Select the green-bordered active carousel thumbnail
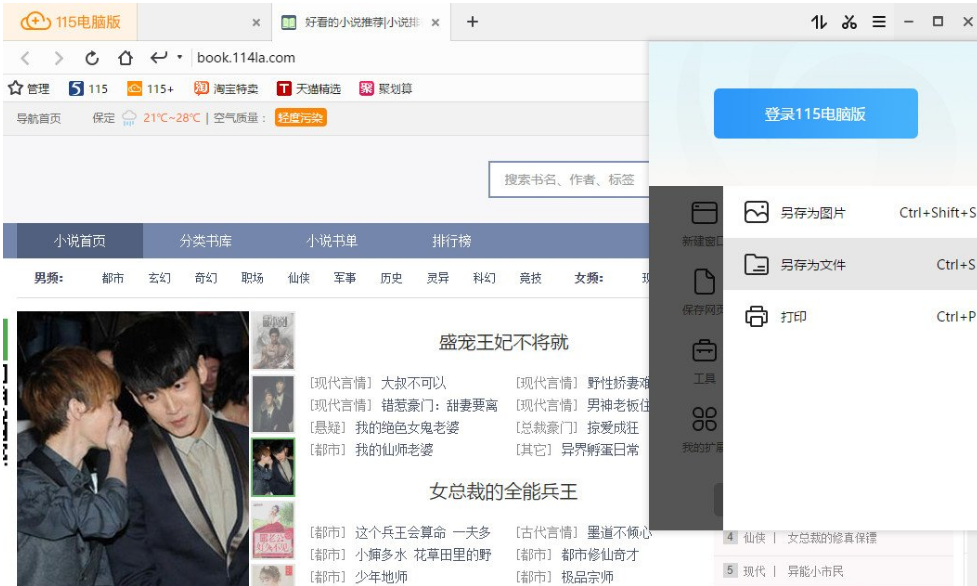The image size is (977, 586). click(x=273, y=468)
